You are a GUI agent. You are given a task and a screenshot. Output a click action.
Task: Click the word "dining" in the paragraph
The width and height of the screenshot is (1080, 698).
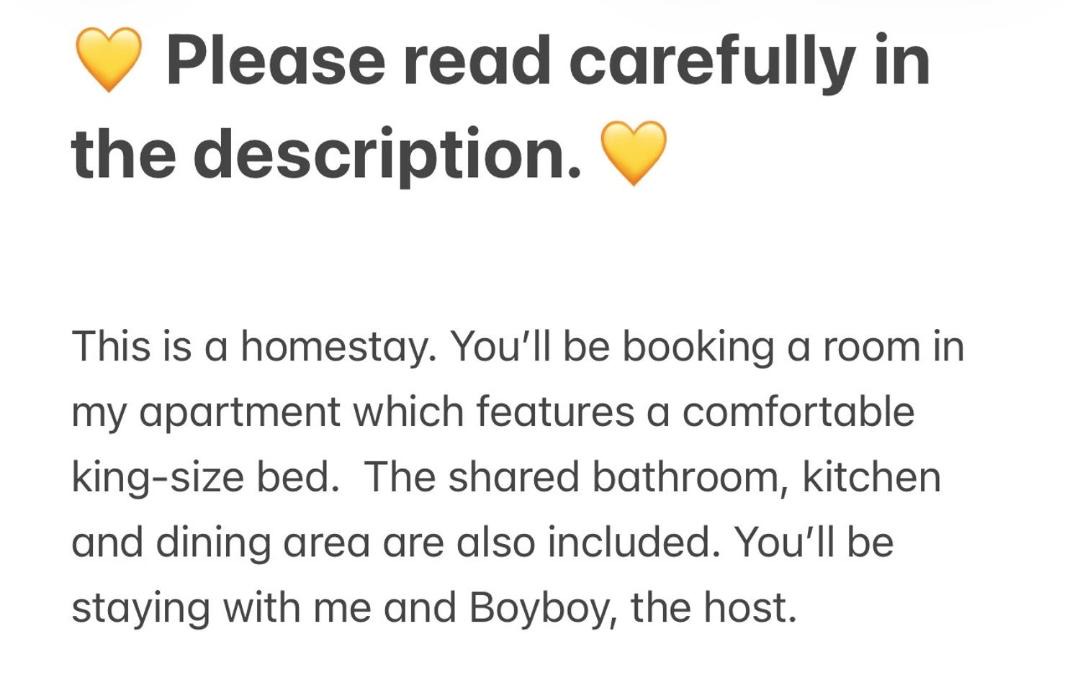(213, 543)
